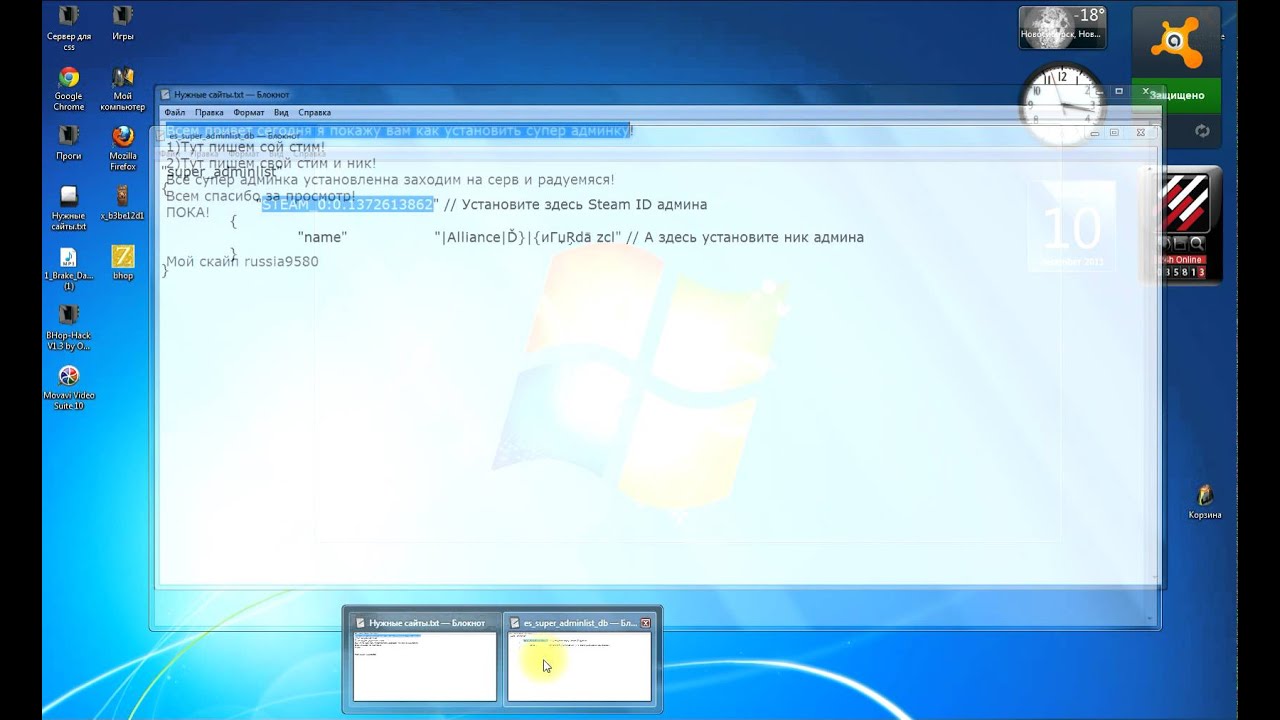Open the Формат menu in Notepad
The width and height of the screenshot is (1280, 720).
pos(249,112)
